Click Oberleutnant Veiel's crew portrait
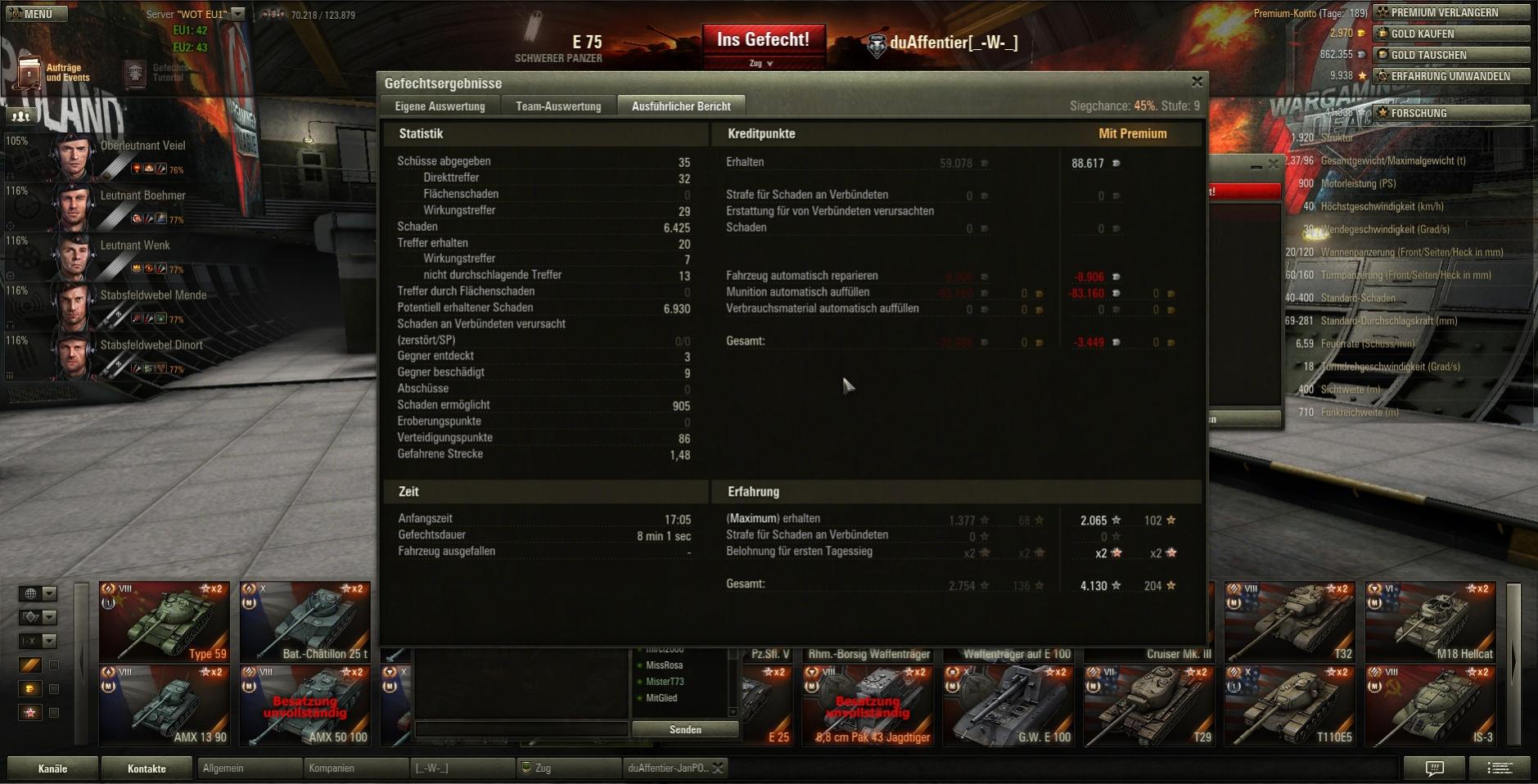The width and height of the screenshot is (1538, 784). point(73,155)
